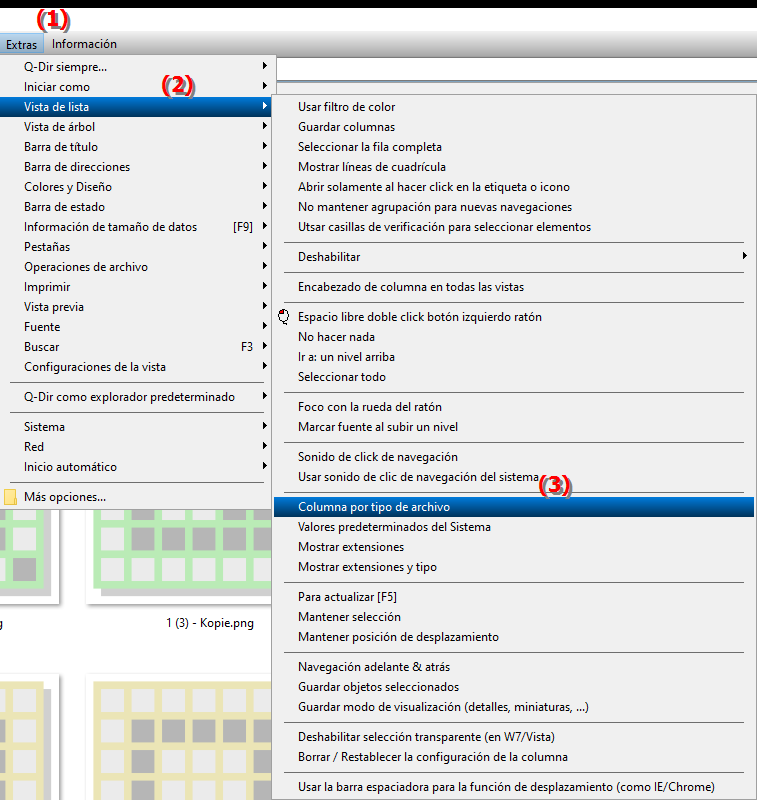Toggle Guardar columnas option

(x=514, y=127)
